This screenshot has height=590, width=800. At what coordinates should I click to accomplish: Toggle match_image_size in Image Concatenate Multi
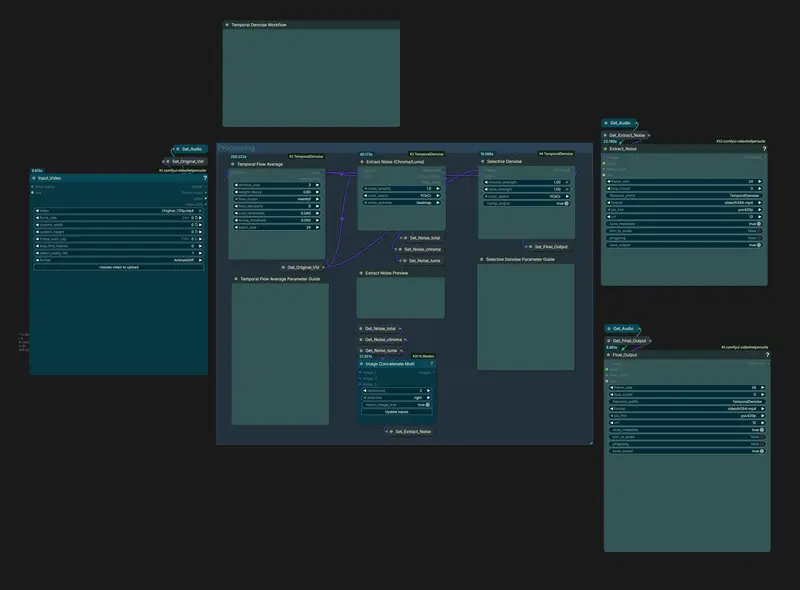coord(428,404)
